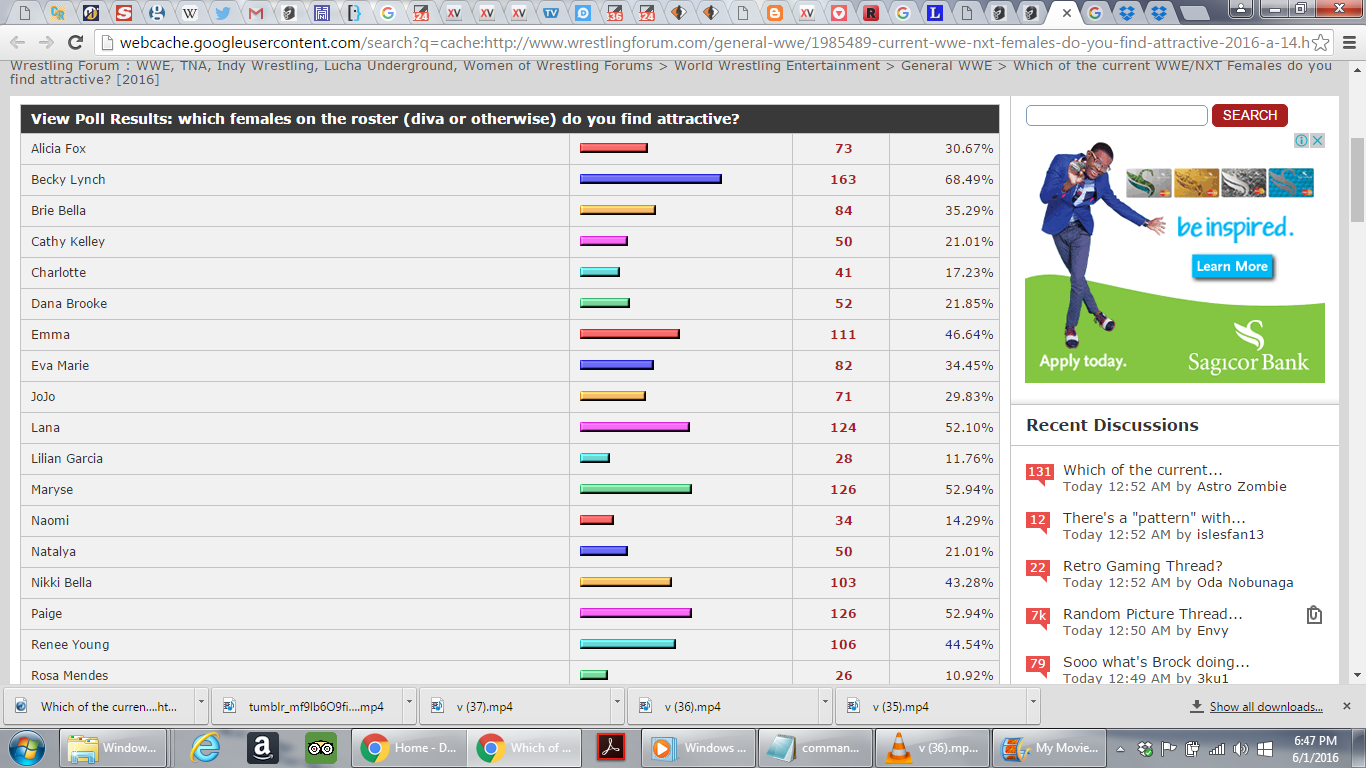
Task: Switch to the Windows Media Player taskbar item
Action: (697, 748)
